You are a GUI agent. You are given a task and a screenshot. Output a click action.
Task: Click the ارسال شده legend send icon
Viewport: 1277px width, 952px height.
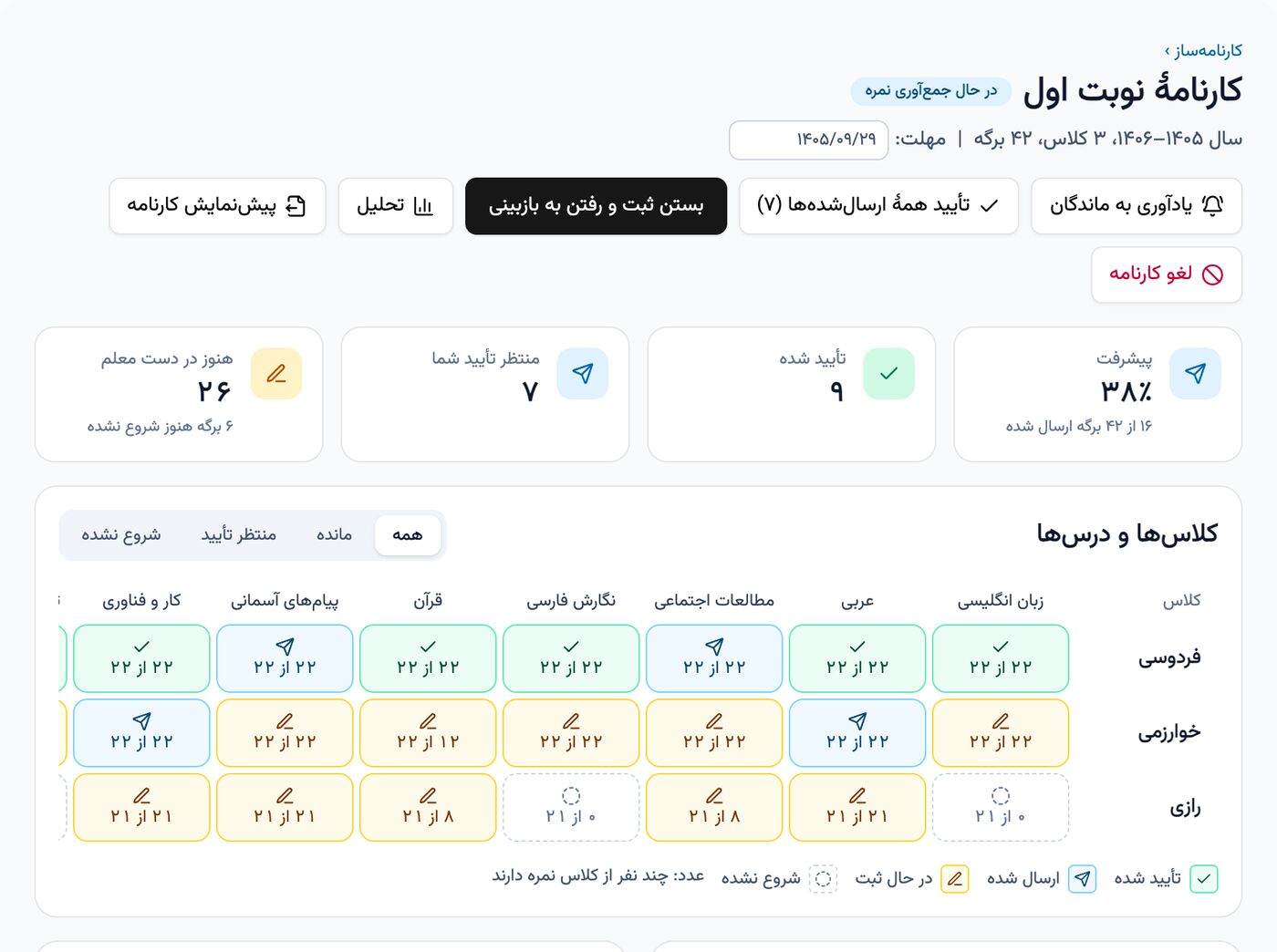click(x=1082, y=879)
